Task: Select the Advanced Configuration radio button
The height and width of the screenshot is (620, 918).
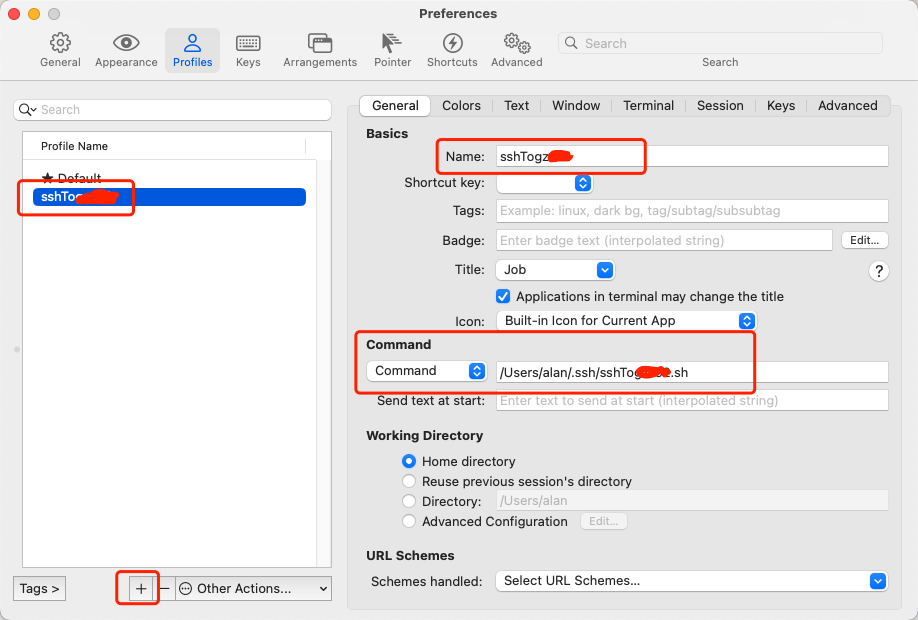Action: pos(409,522)
